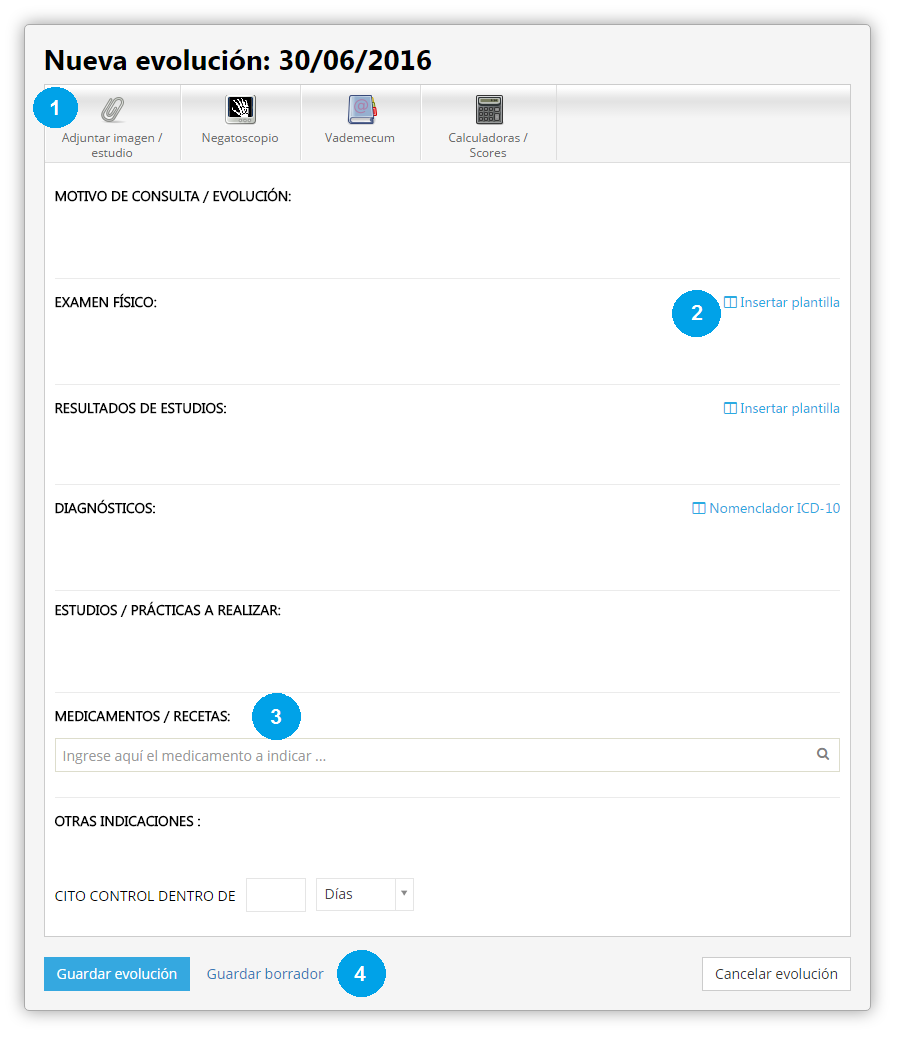The image size is (897, 1044).
Task: Save with Guardar evolución button
Action: 117,973
